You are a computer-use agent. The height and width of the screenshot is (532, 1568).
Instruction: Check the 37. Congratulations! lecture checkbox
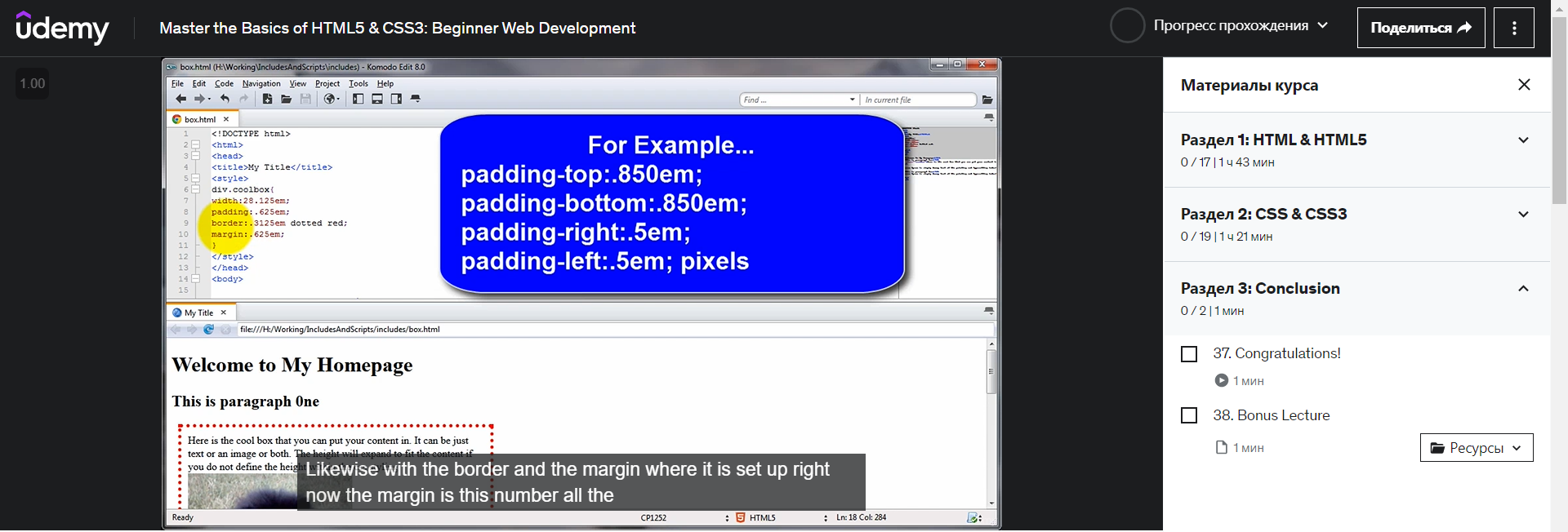coord(1189,354)
